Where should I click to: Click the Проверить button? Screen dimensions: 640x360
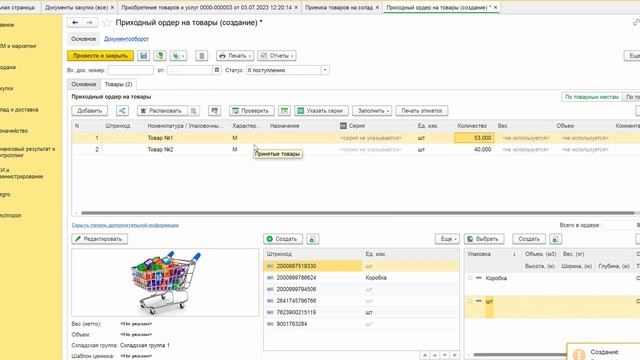pos(251,111)
